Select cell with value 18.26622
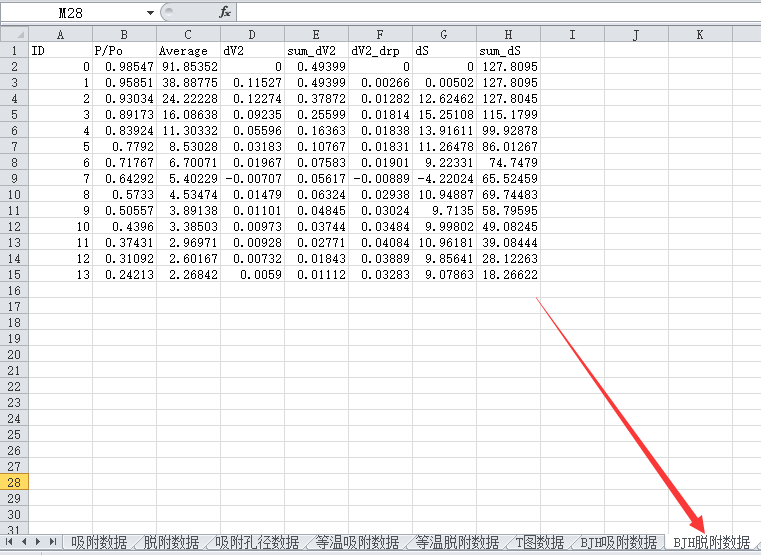Viewport: 761px width, 555px height. point(509,275)
